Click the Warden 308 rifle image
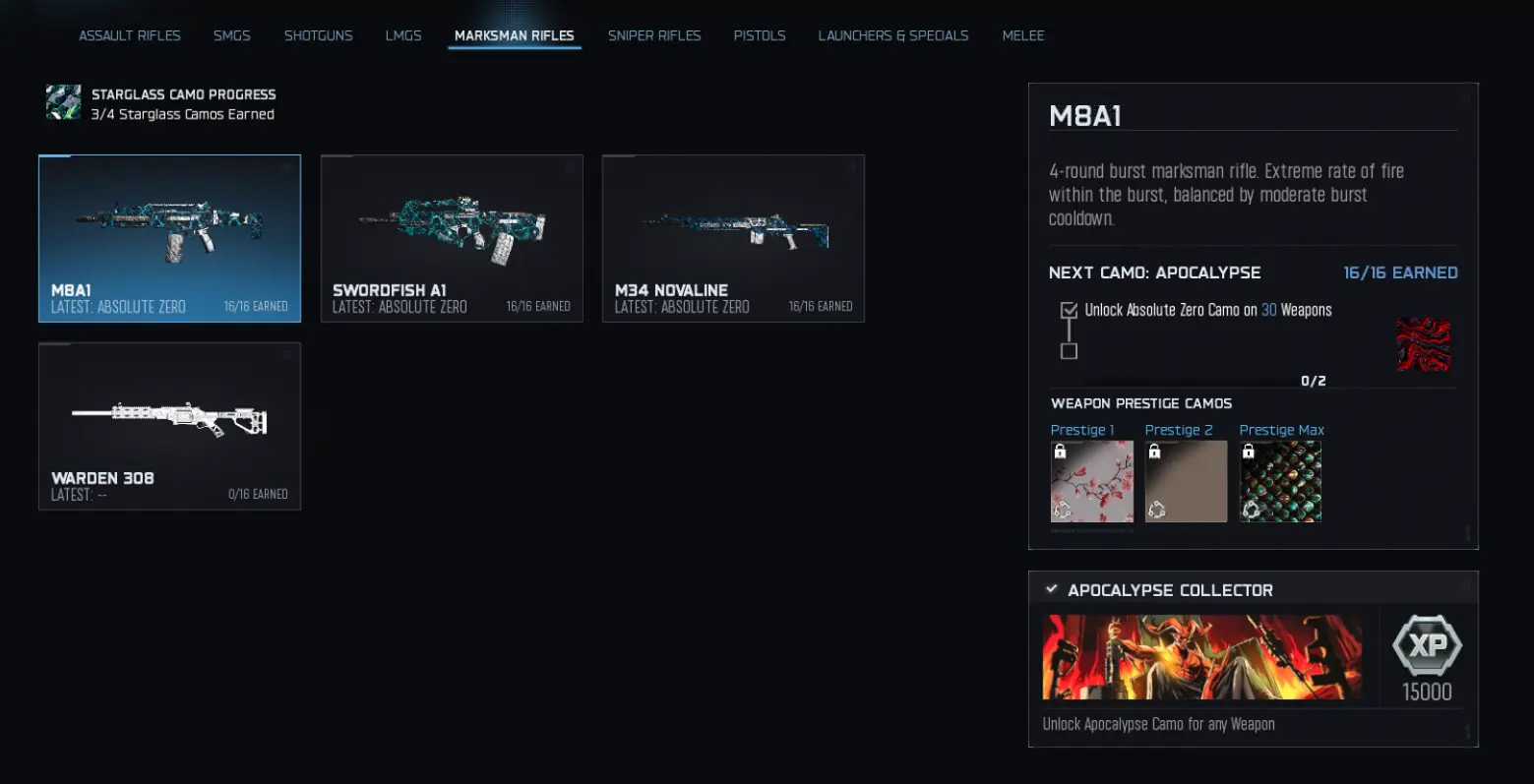 point(170,418)
